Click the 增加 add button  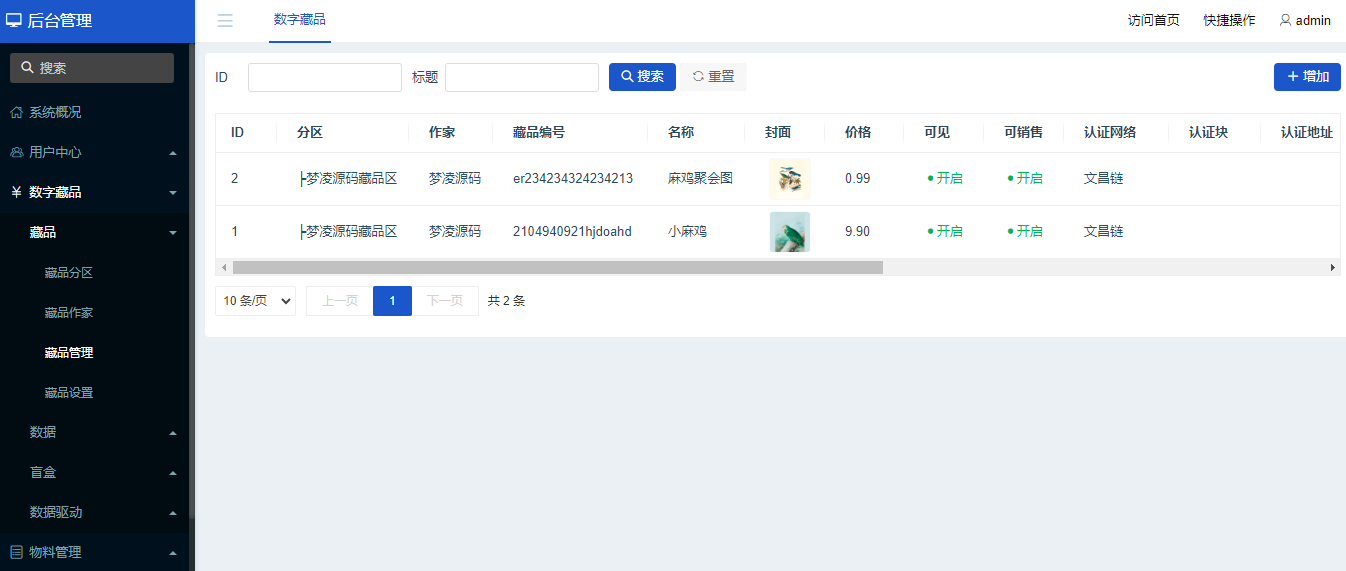tap(1307, 77)
